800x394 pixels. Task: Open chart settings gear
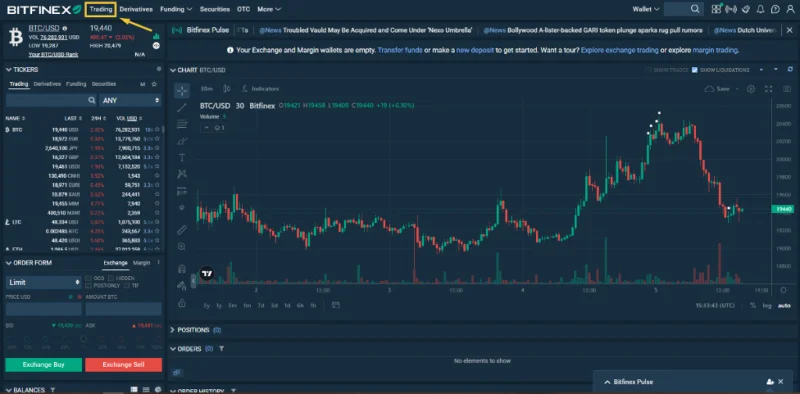click(x=751, y=89)
